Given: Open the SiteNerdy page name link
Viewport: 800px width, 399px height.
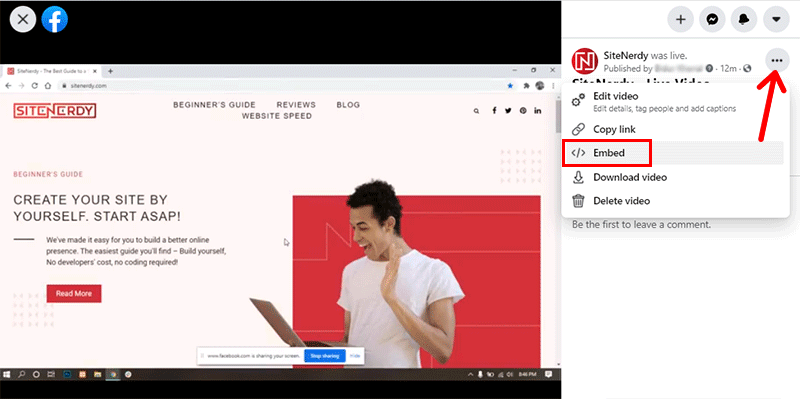Looking at the screenshot, I should (626, 56).
